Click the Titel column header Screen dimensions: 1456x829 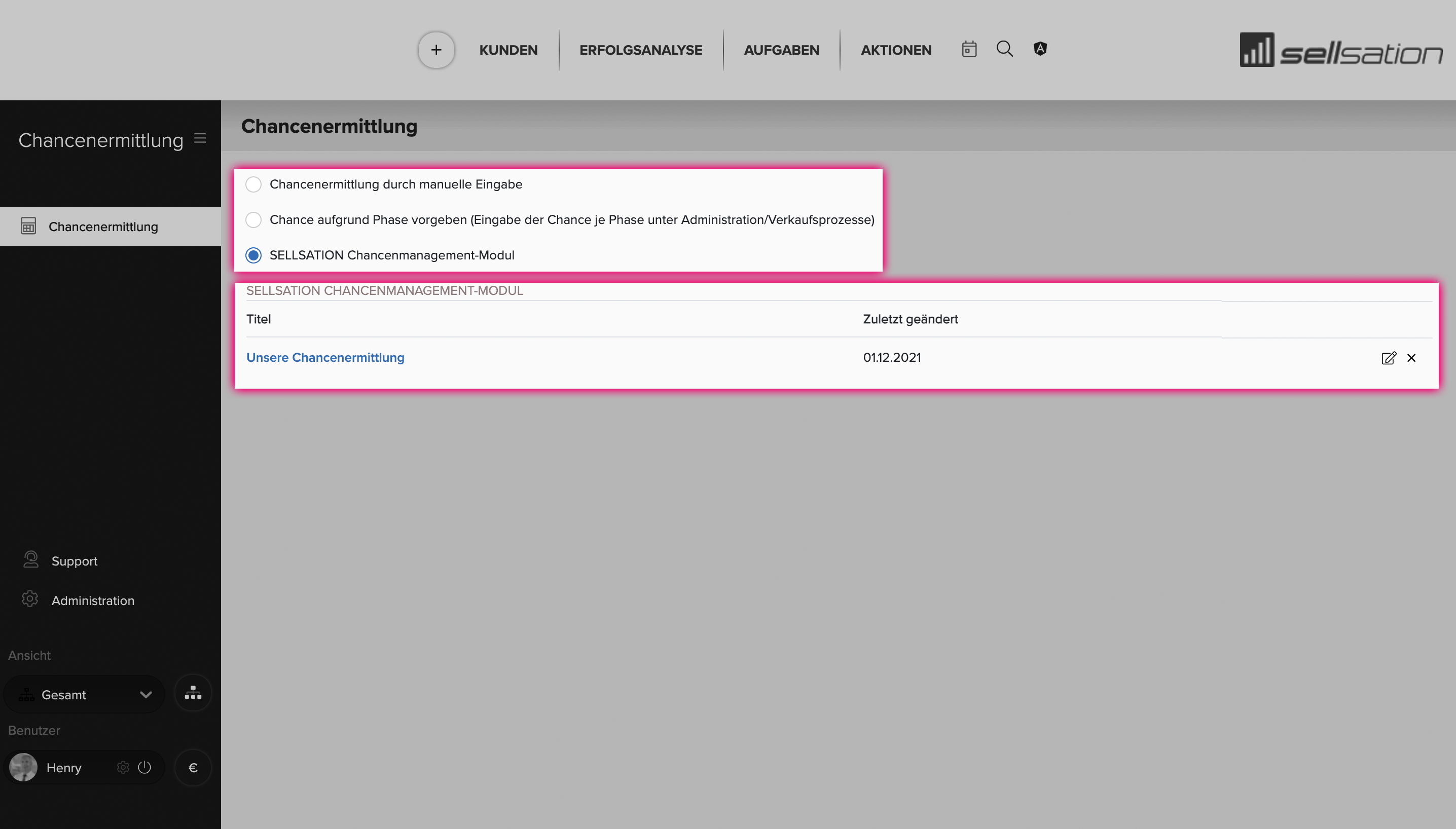click(259, 319)
